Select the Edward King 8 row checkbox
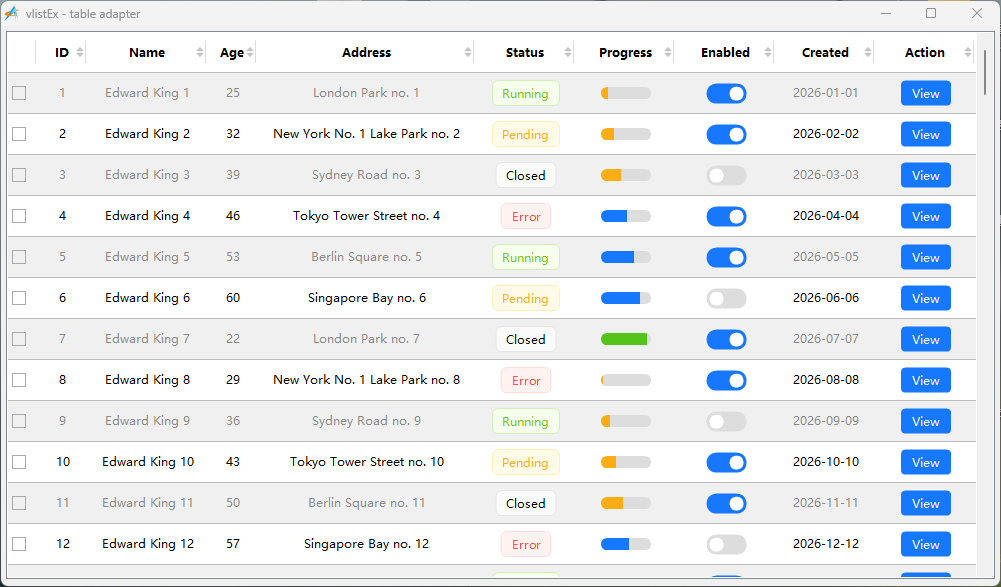The image size is (1001, 587). [x=19, y=380]
